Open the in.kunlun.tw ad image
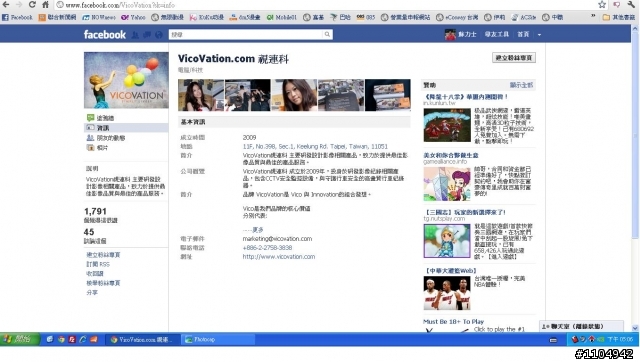Viewport: 640px width, 362px height. 447,125
